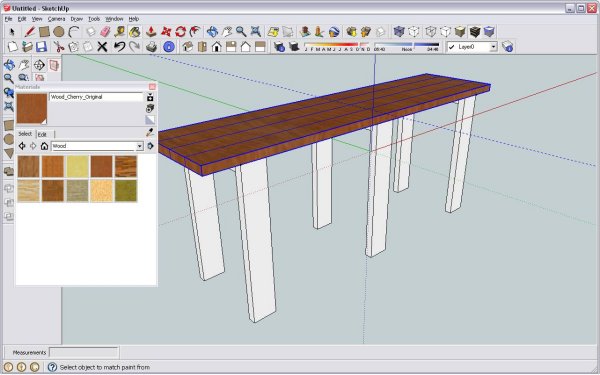600x375 pixels.
Task: Toggle Shadows display icon before date slider
Action: [294, 47]
